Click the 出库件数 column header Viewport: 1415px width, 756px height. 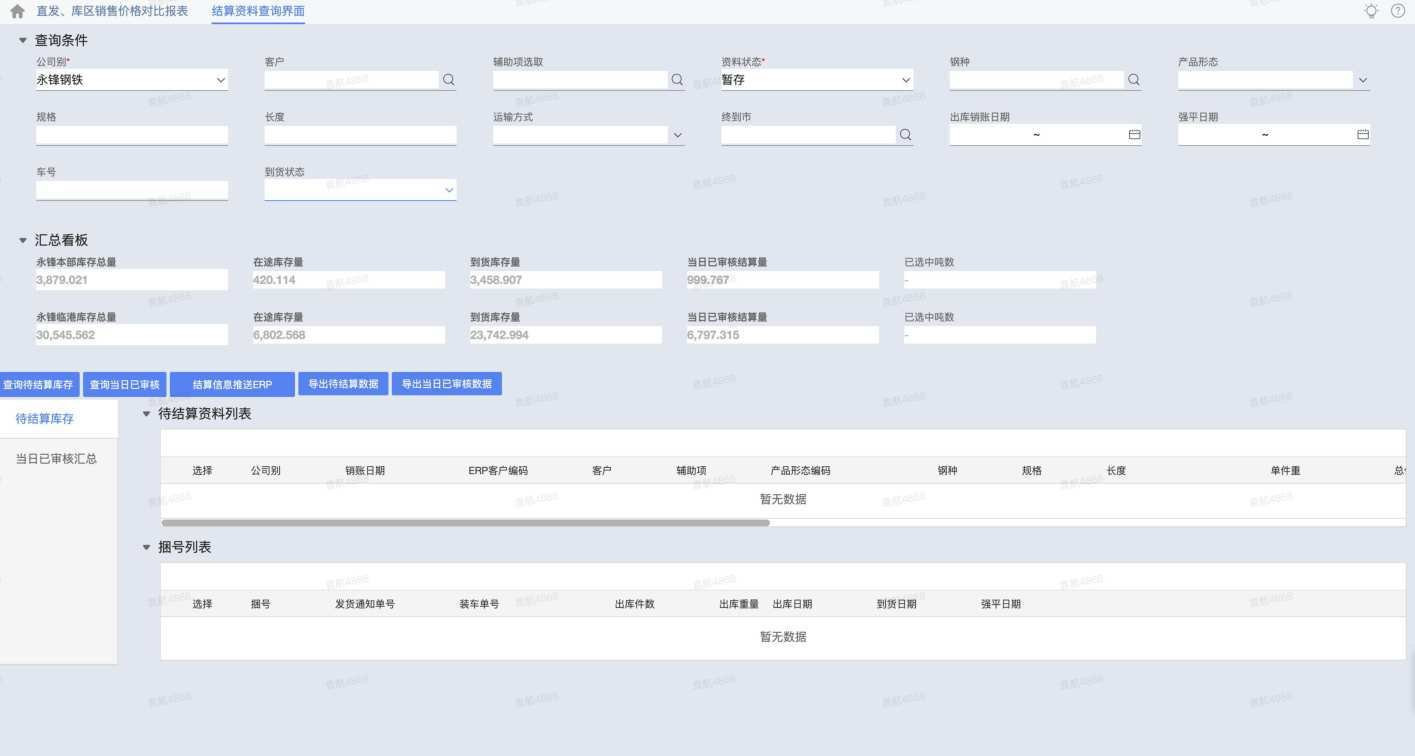click(634, 604)
